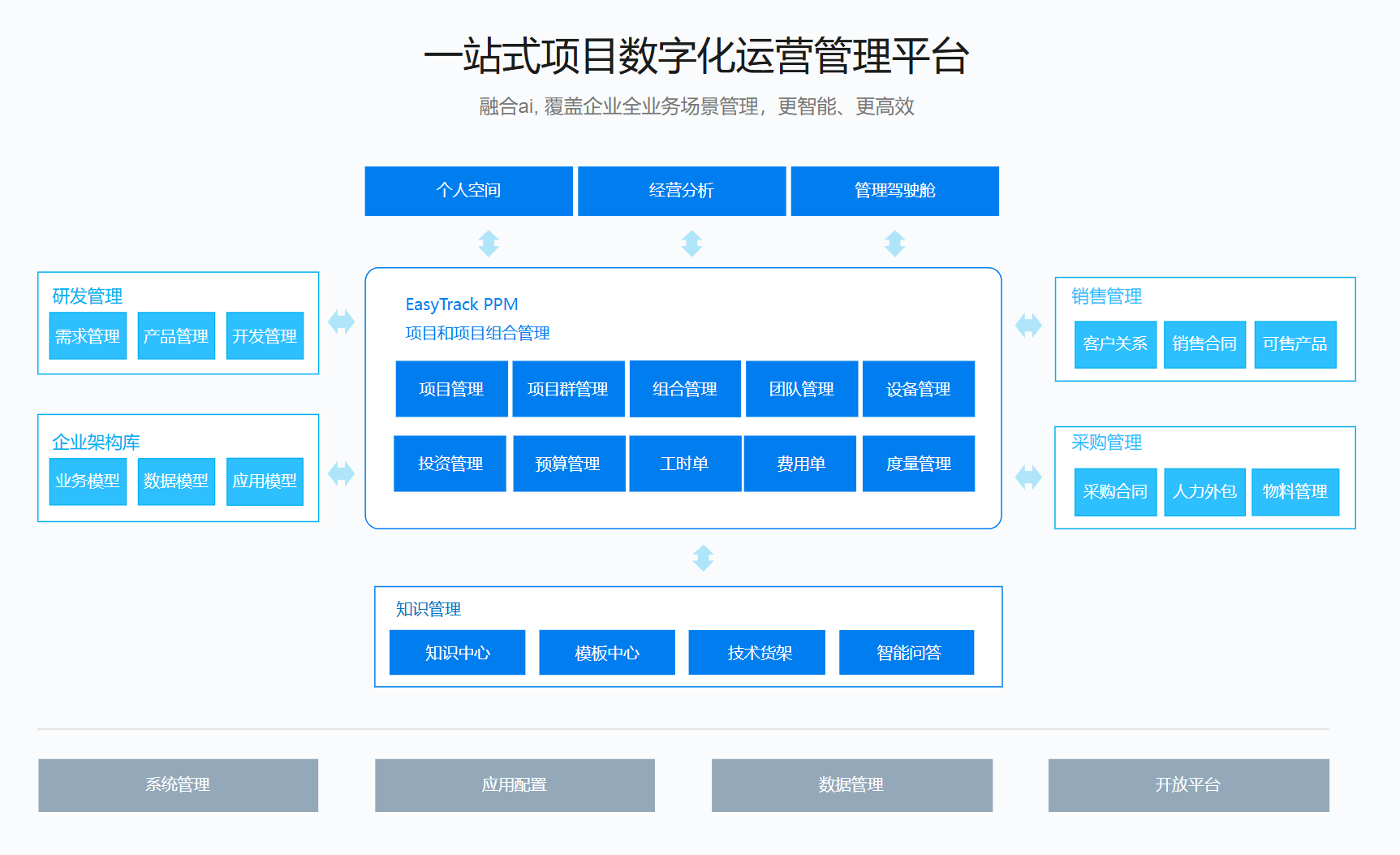Select the 管理驾驶舱 block
Viewport: 1400px width, 855px height.
[x=894, y=191]
